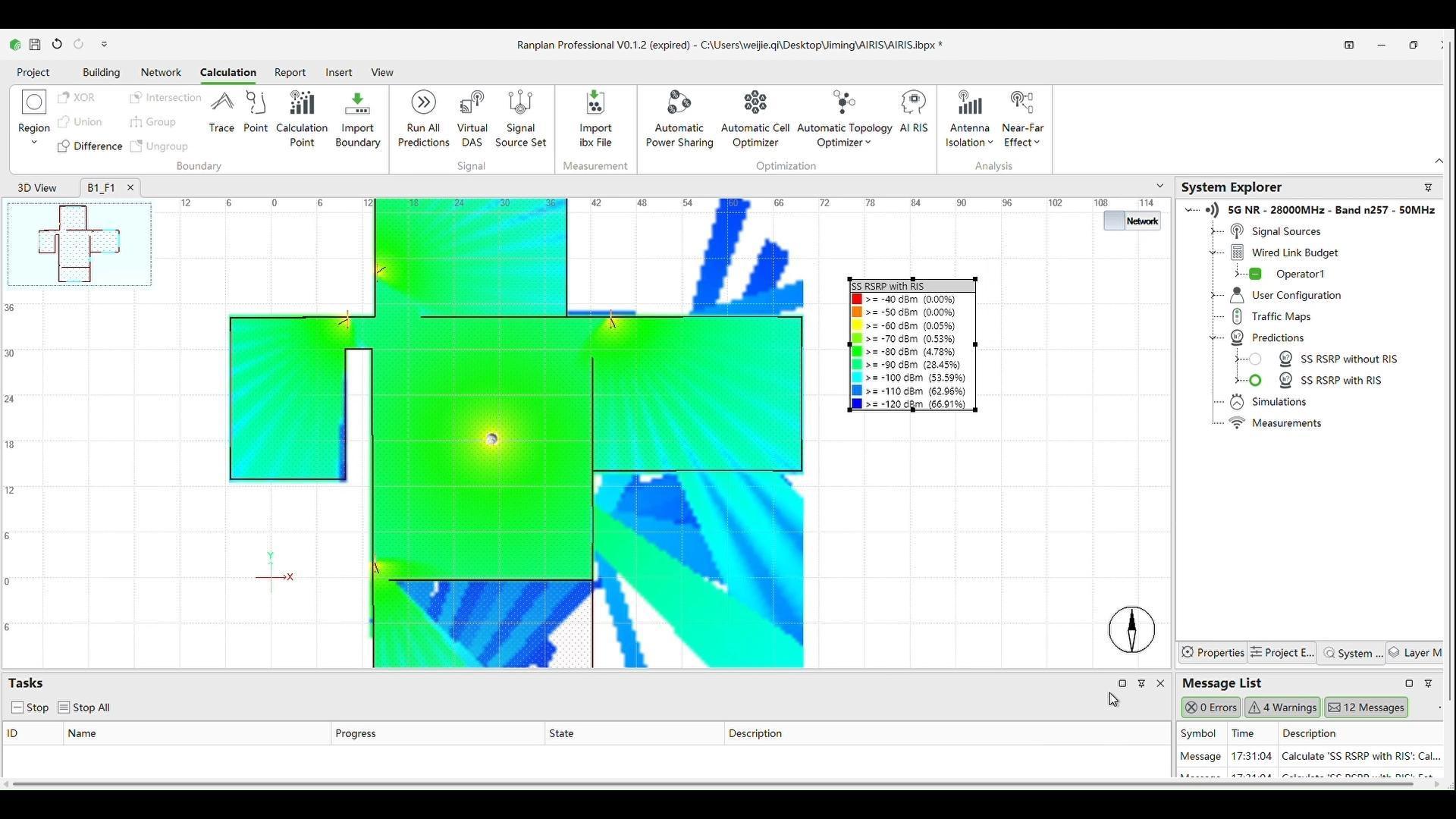
Task: Open the quick access toolbar customize dropdown
Action: pyautogui.click(x=105, y=45)
